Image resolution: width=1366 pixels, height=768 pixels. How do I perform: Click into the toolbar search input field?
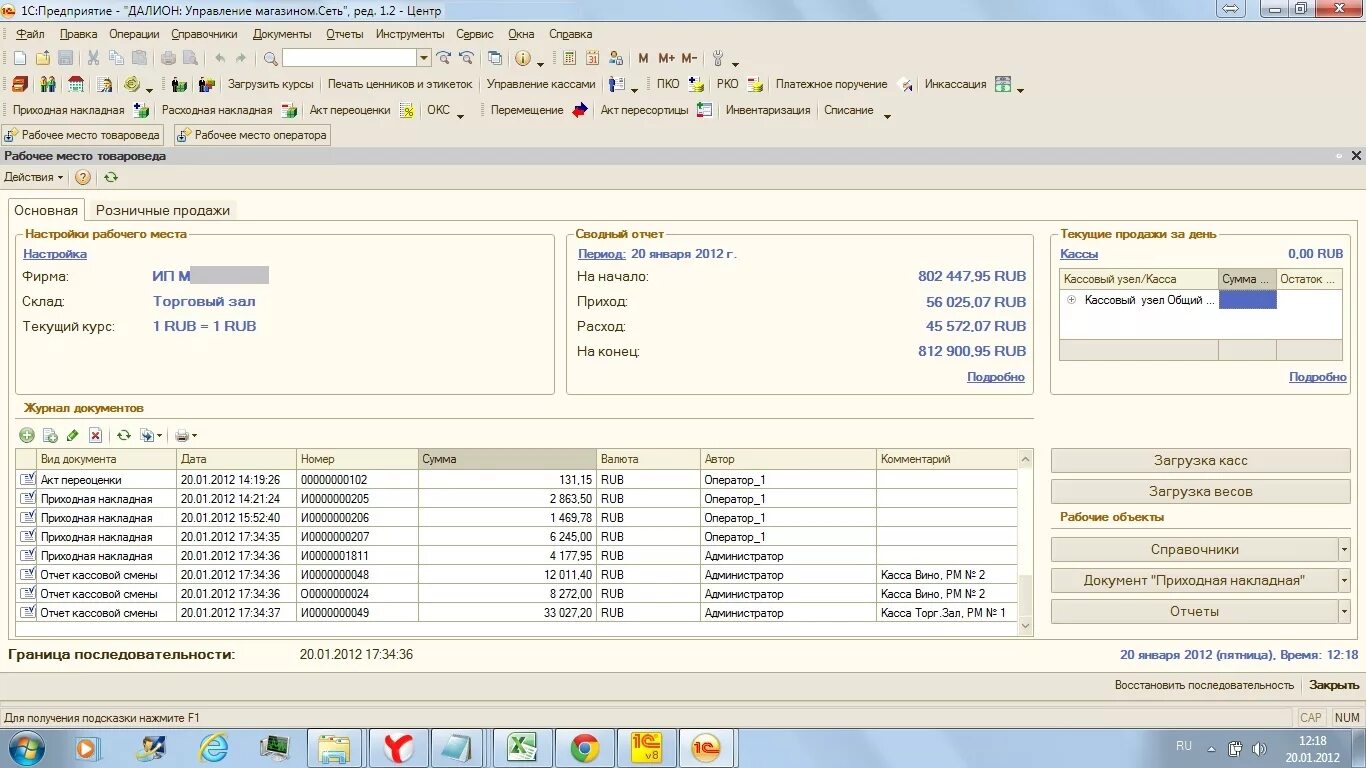pyautogui.click(x=349, y=58)
